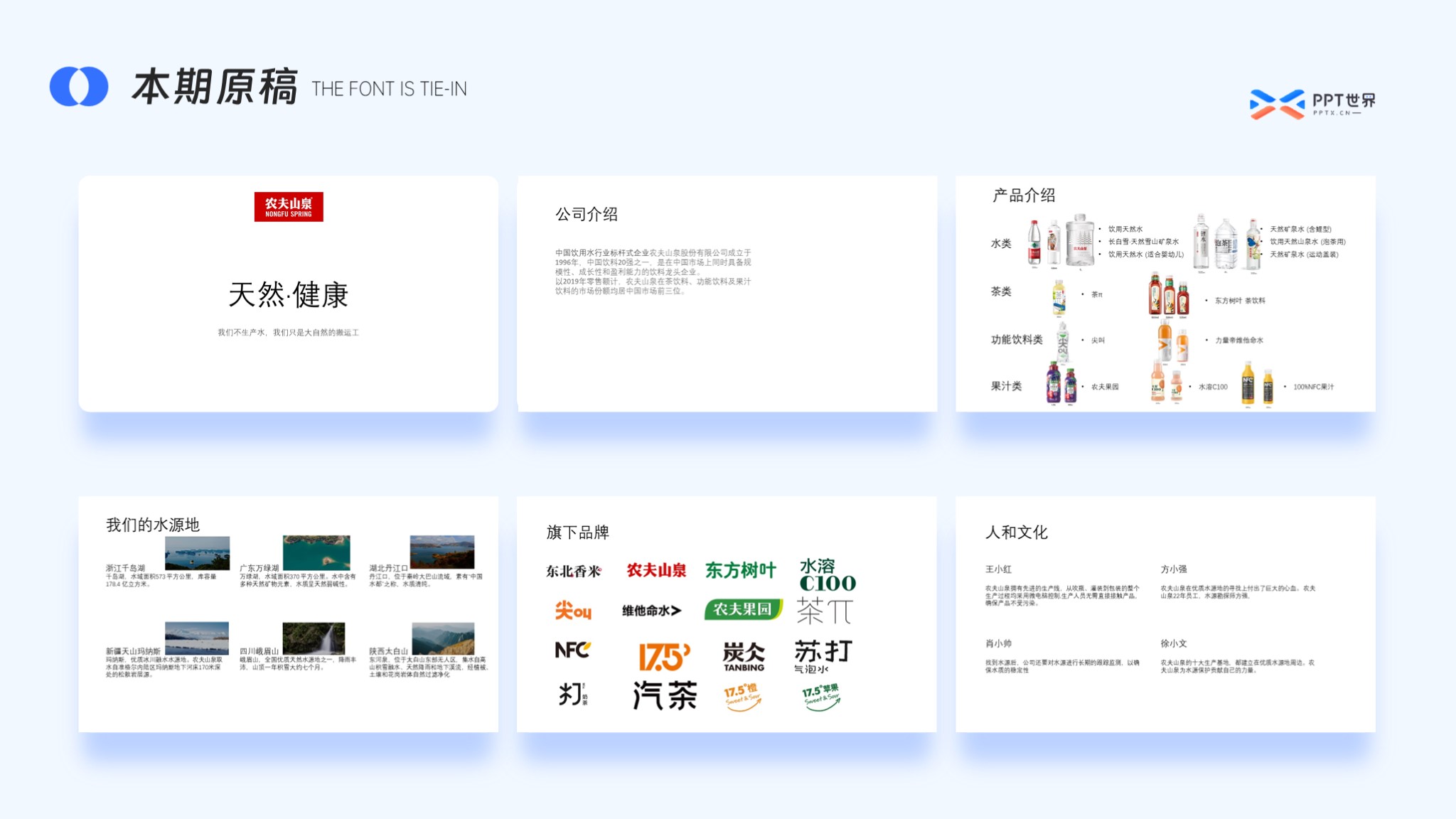Select the 水溶C100 brand logo
Screen dimensions: 1456x819
(827, 575)
